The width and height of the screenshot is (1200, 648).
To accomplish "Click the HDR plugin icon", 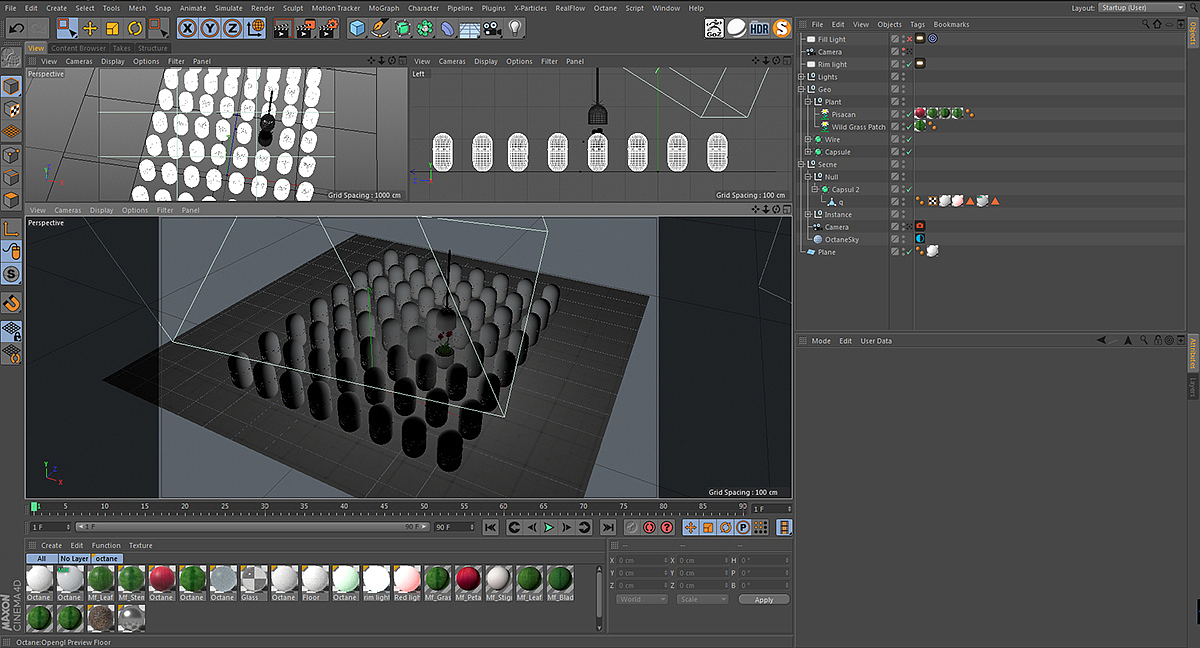I will [x=760, y=27].
